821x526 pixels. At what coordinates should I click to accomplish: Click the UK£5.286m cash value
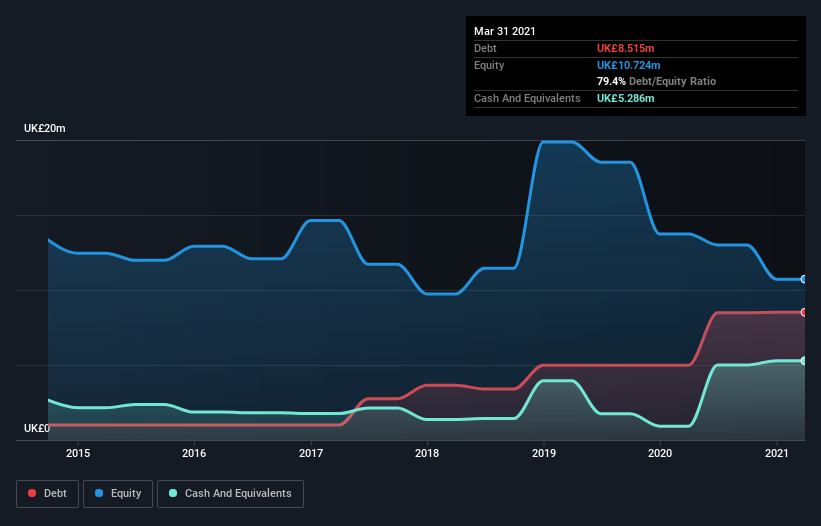(x=626, y=98)
